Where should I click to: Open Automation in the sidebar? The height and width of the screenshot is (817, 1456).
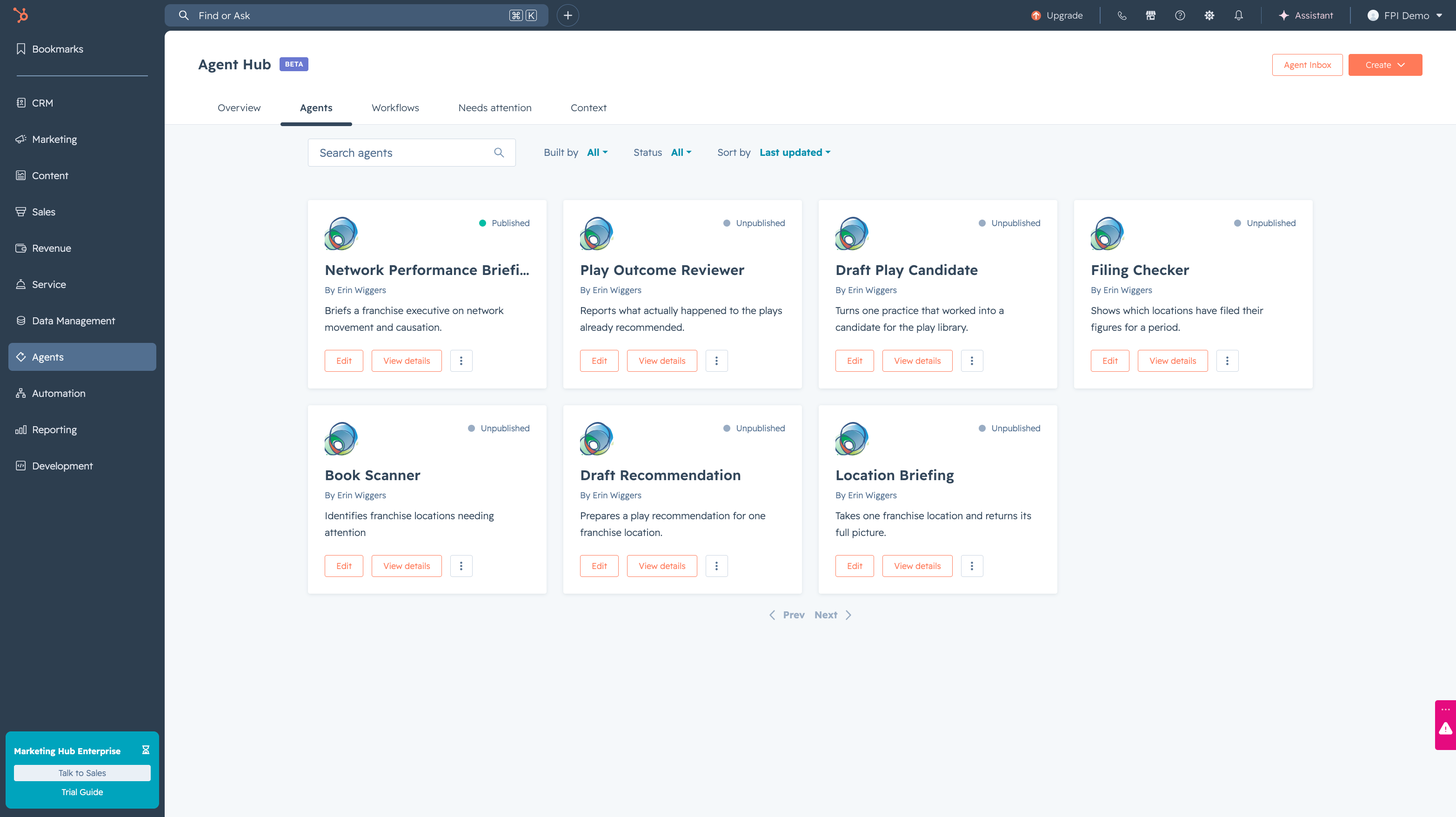coord(82,394)
